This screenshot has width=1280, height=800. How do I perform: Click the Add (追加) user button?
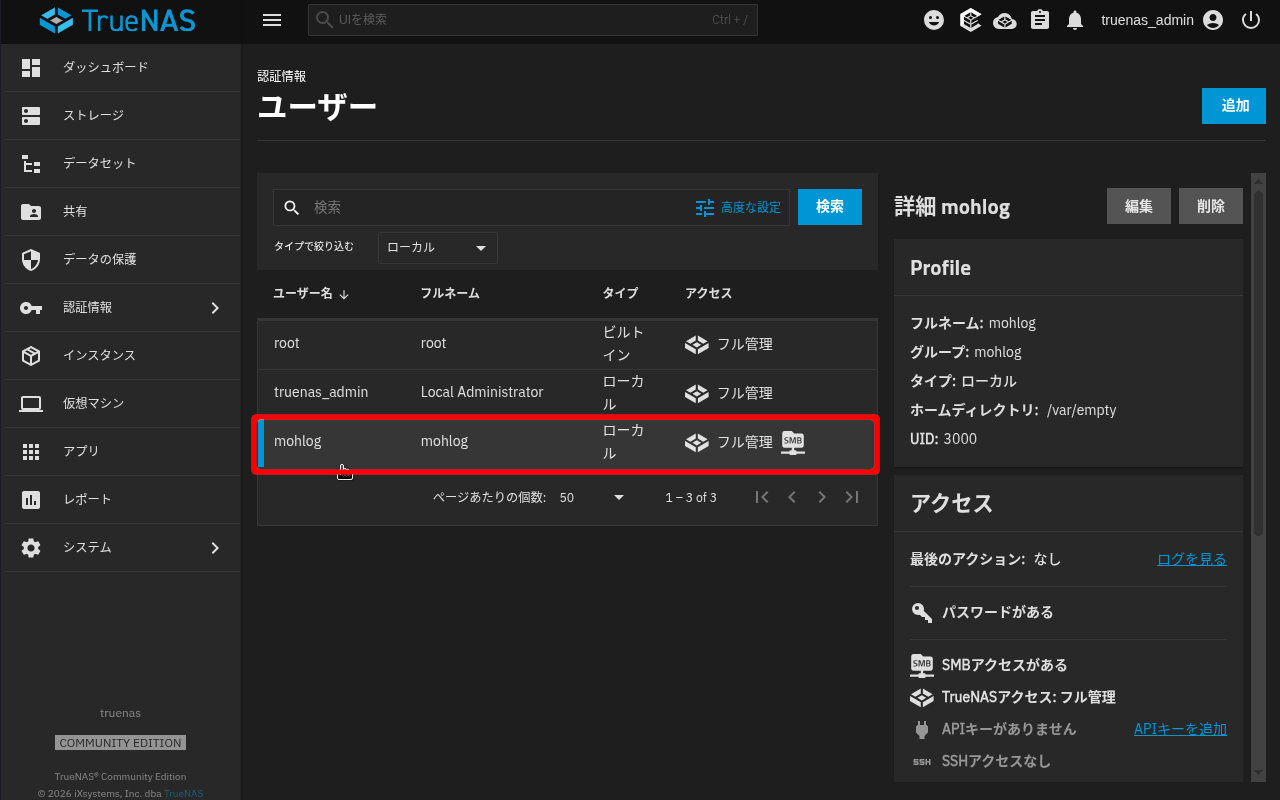(x=1234, y=106)
